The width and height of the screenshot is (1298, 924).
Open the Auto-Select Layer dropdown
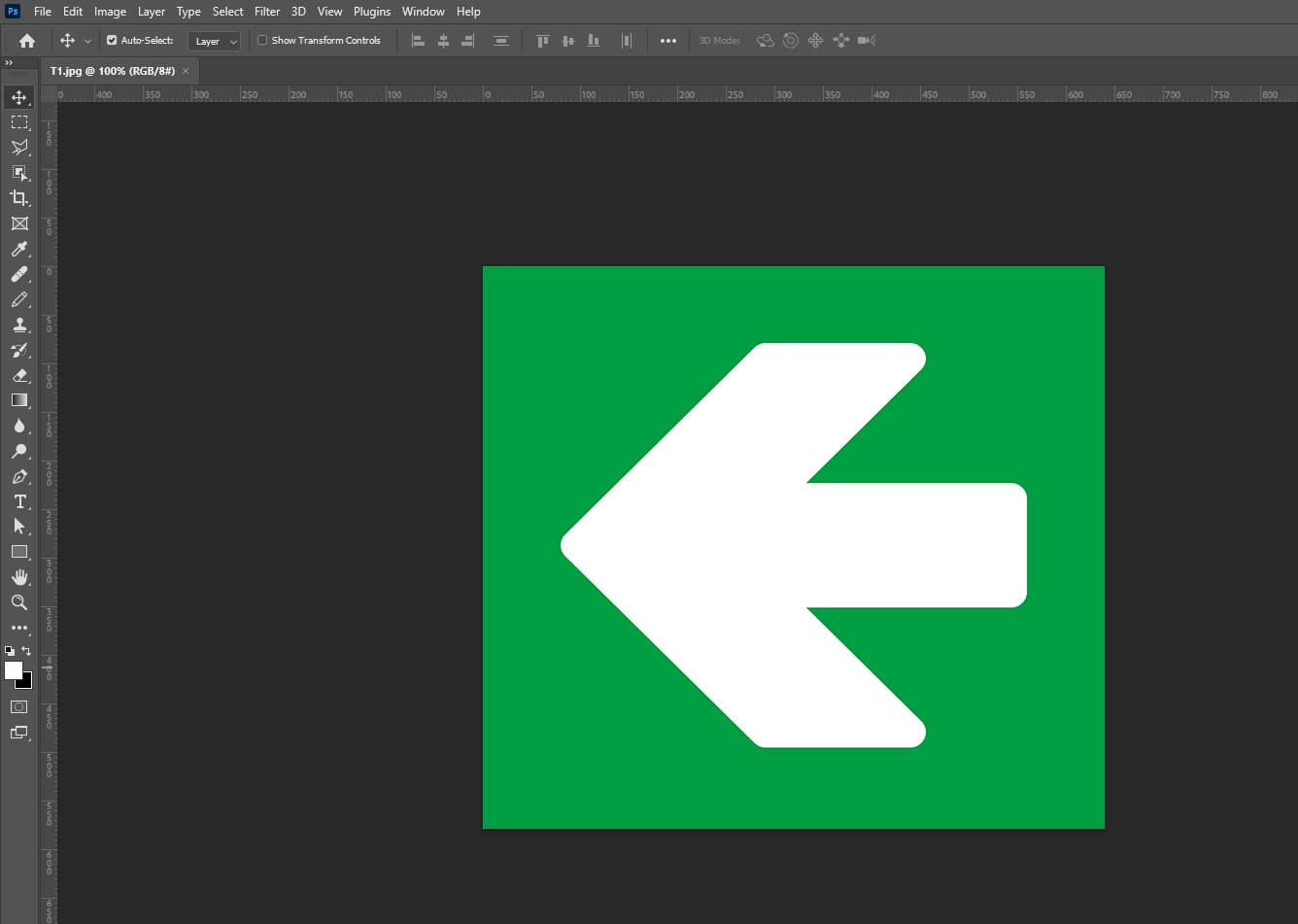[x=215, y=41]
